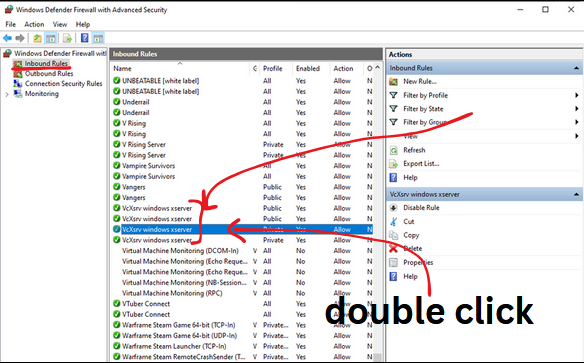
Task: Select the highlighted VcXsrv windows xserver rule
Action: coord(243,229)
